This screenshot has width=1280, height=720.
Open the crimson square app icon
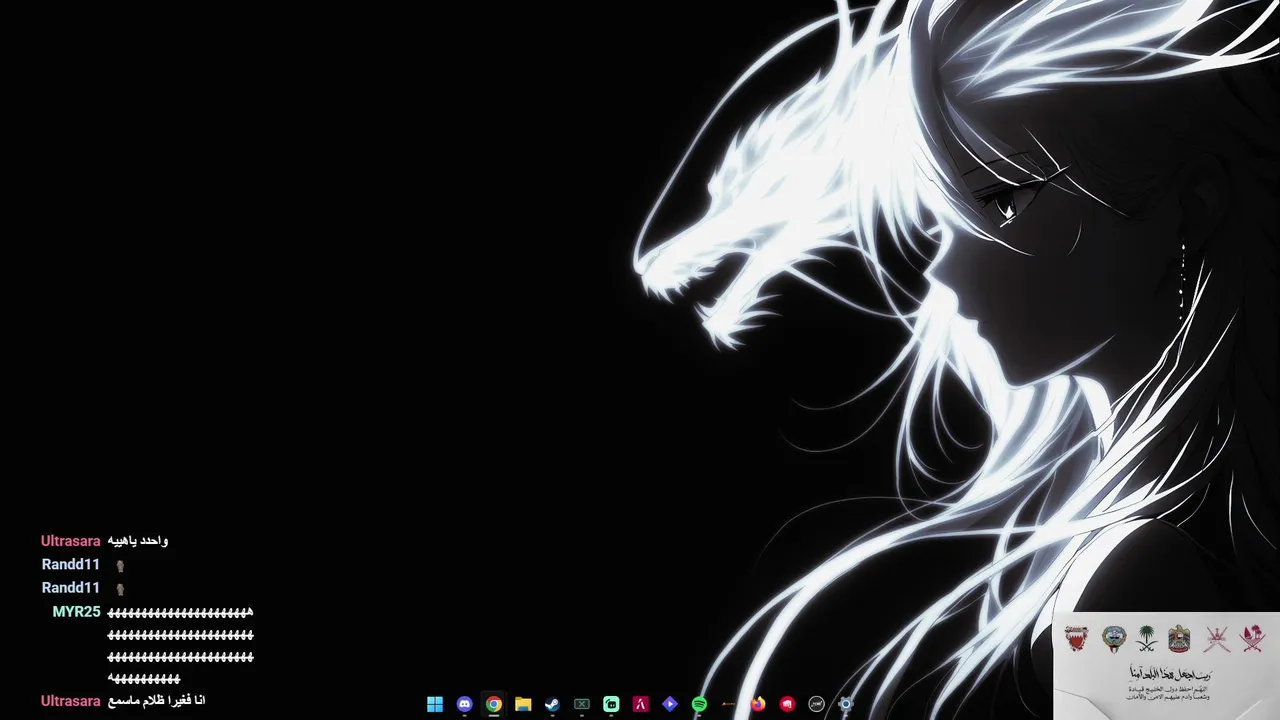(x=640, y=704)
